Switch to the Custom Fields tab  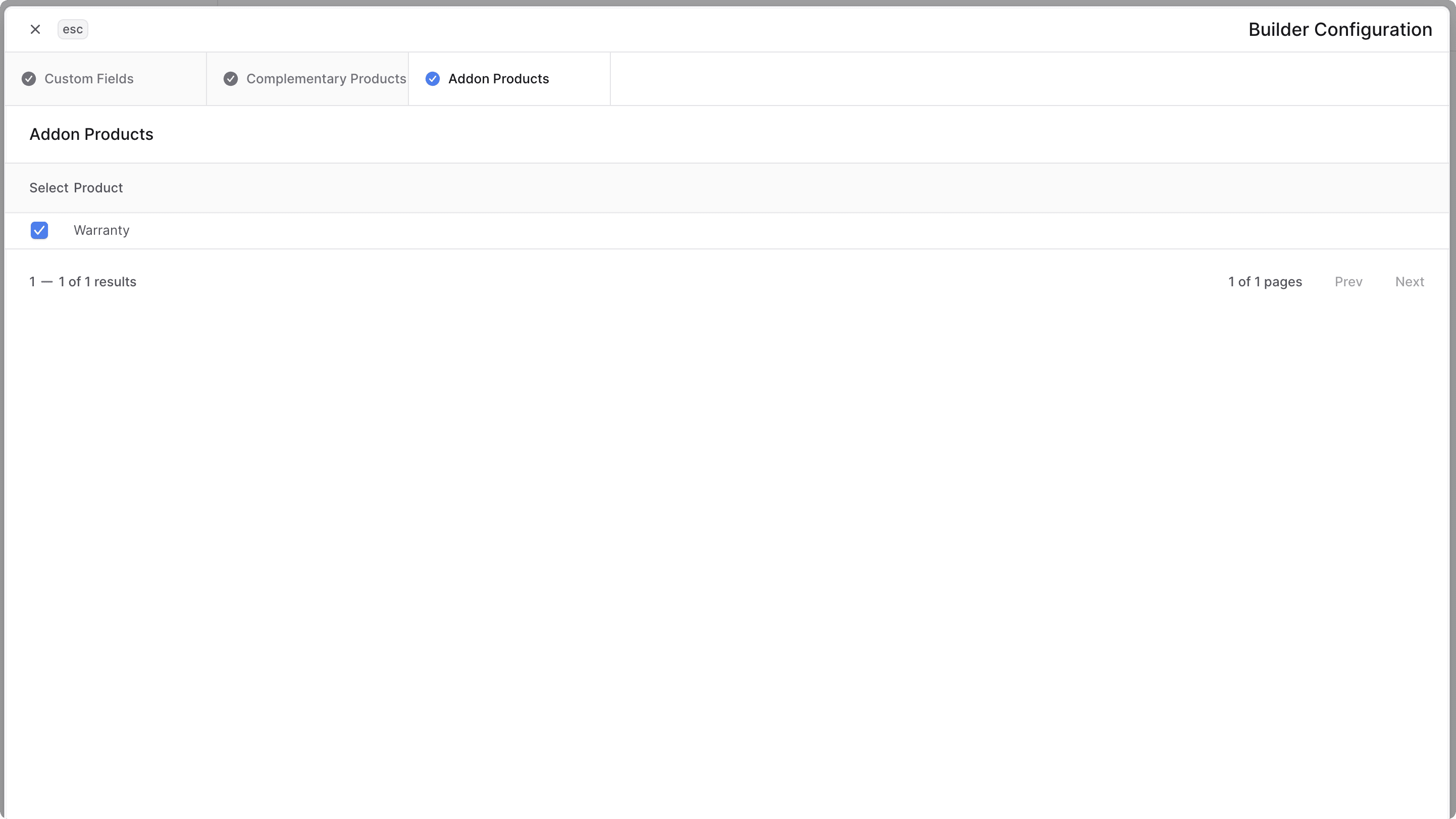tap(89, 79)
